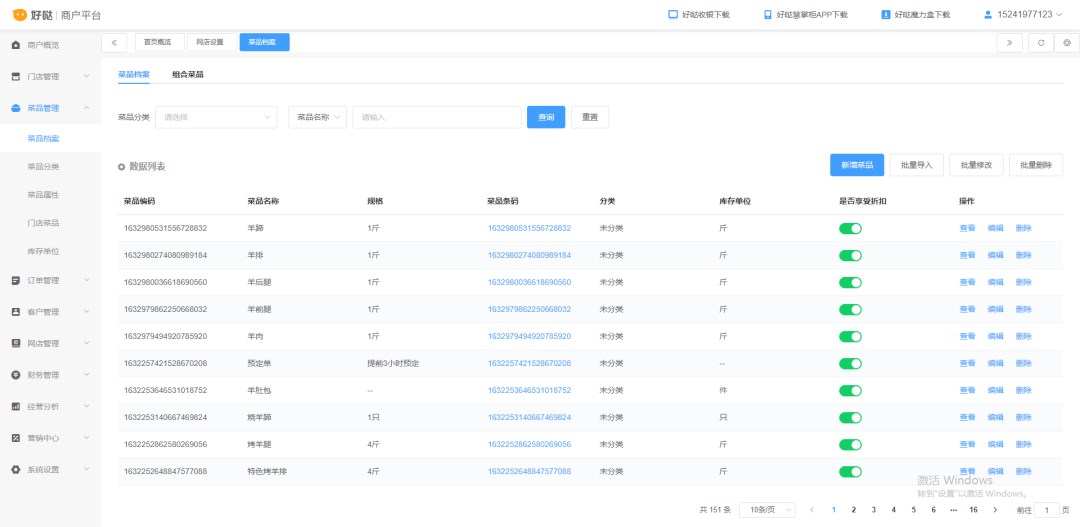Click the close-tabs icon next to refresh
The image size is (1080, 527).
click(x=1067, y=43)
